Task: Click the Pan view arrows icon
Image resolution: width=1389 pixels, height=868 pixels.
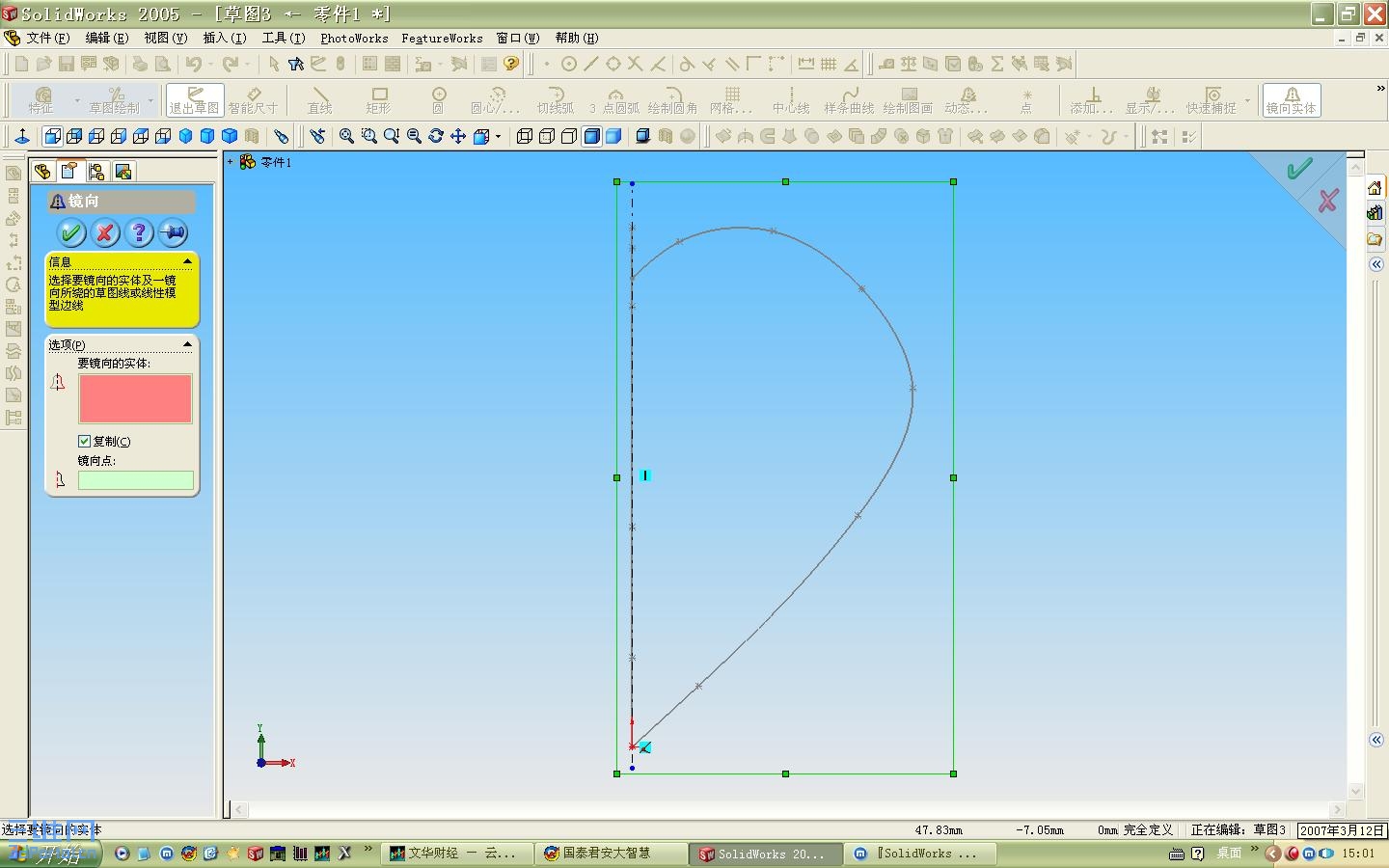Action: click(x=458, y=136)
